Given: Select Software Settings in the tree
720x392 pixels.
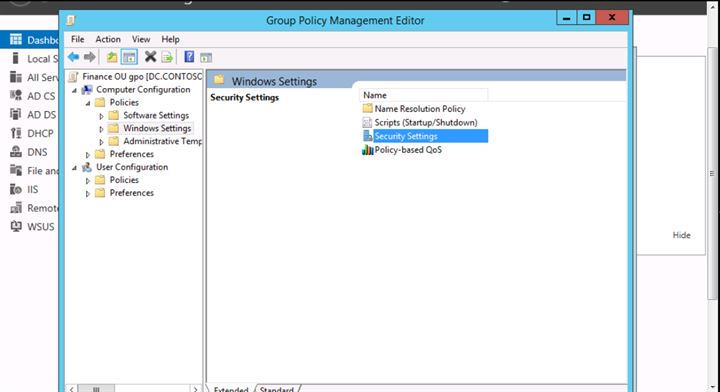Looking at the screenshot, I should 156,115.
